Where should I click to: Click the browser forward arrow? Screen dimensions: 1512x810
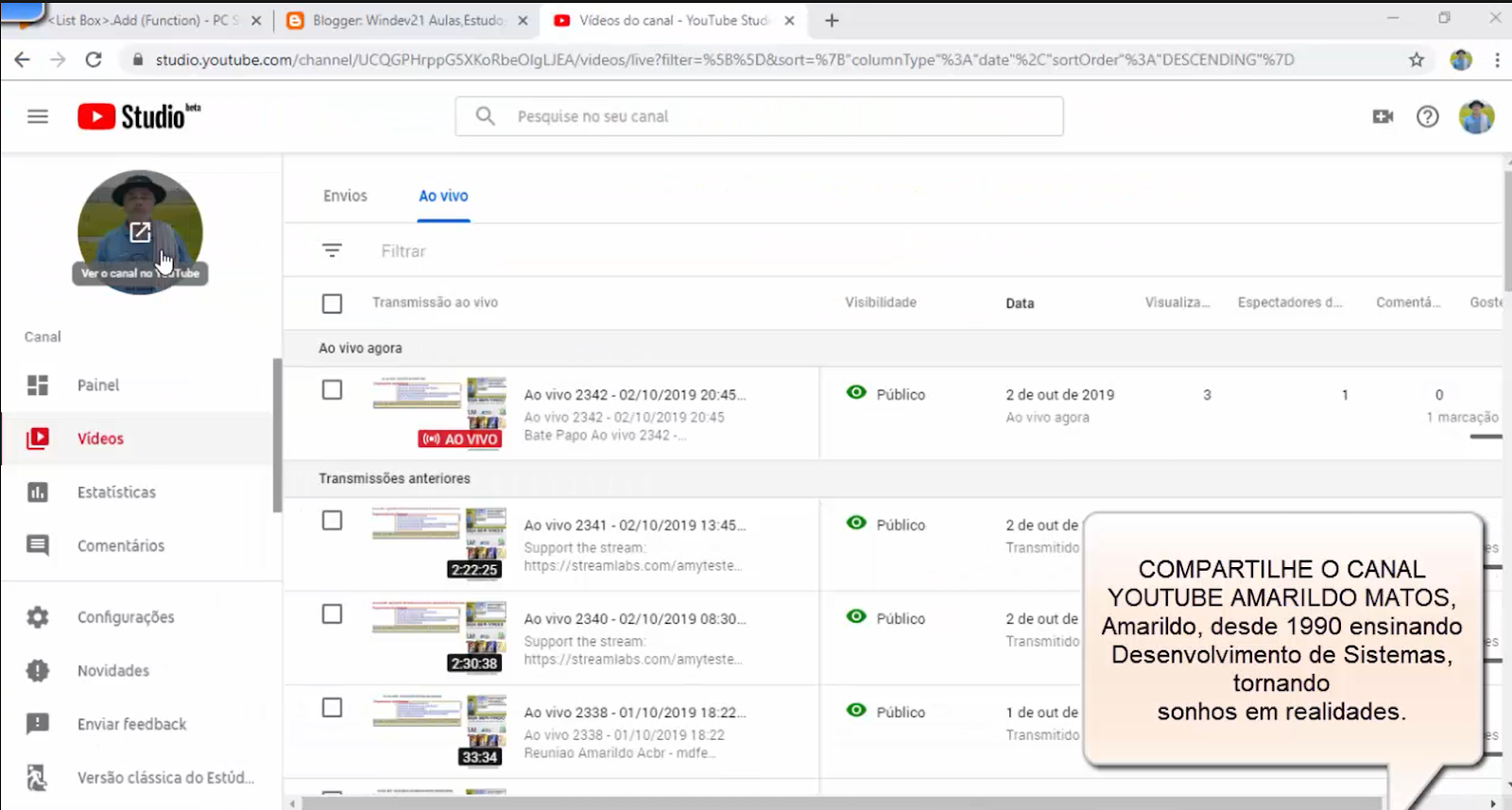(58, 60)
